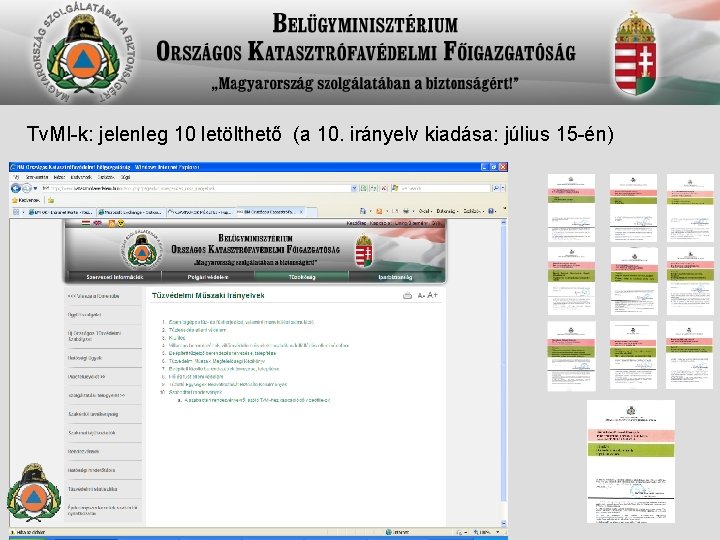Click the vertical scrollbar down arrow
Screen dimensions: 720x540
[504, 523]
